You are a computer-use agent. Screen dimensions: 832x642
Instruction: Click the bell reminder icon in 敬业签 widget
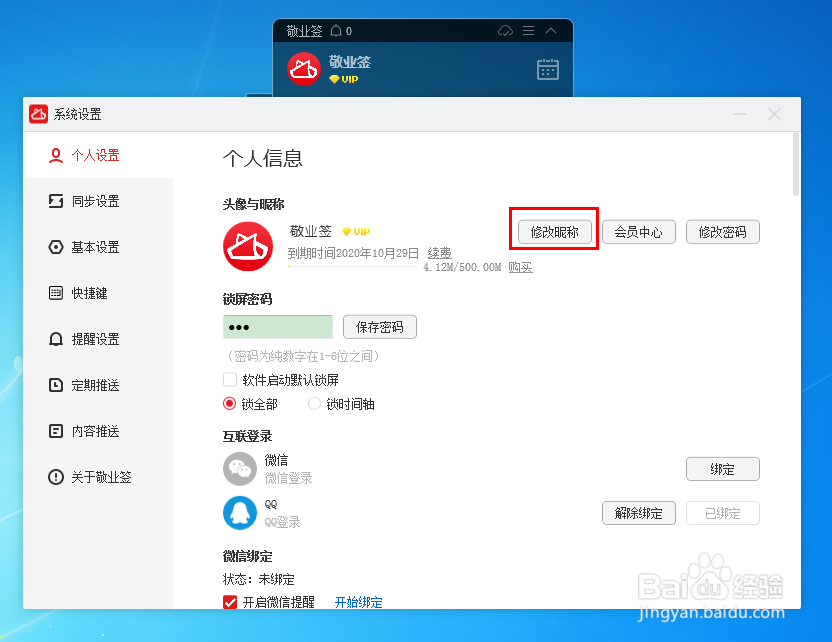point(336,31)
